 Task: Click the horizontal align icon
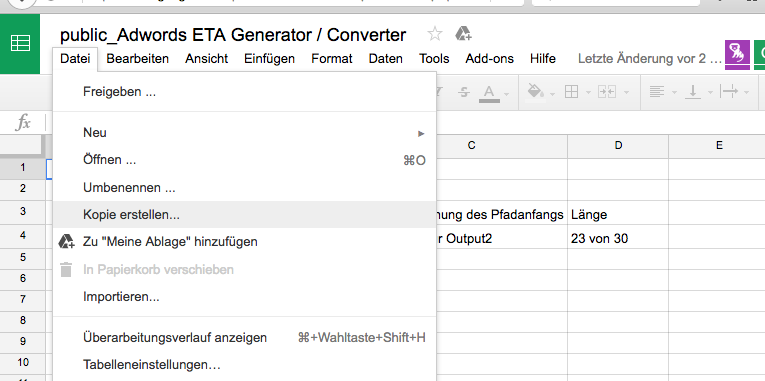pos(657,91)
